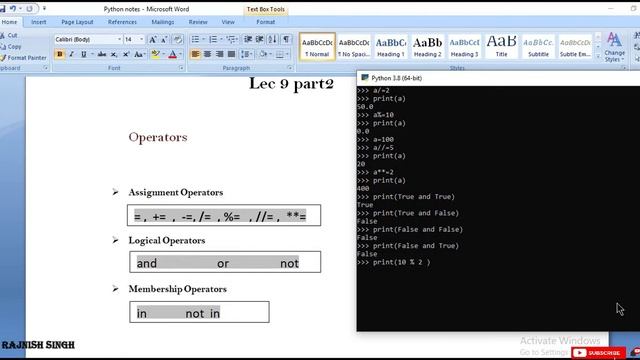Toggle Underline formatting

[83, 54]
